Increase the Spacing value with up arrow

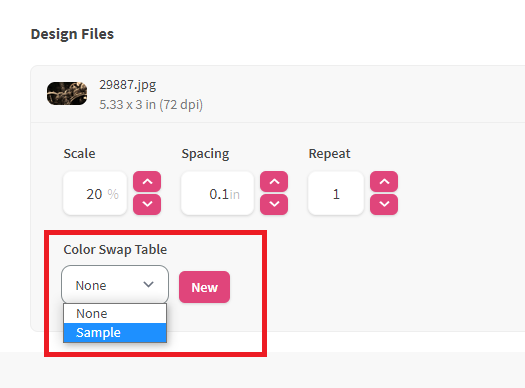tap(274, 182)
